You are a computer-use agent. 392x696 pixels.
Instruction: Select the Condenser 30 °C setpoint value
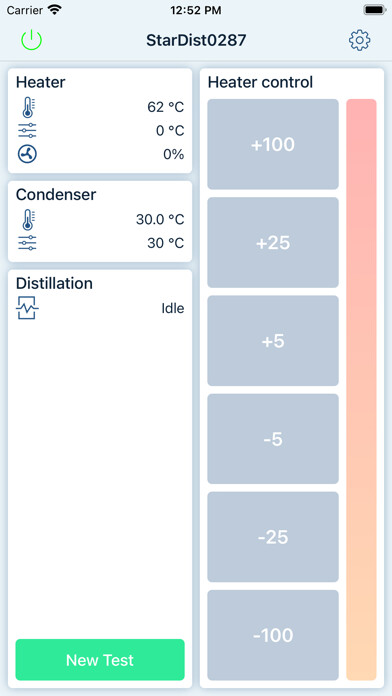click(x=166, y=243)
